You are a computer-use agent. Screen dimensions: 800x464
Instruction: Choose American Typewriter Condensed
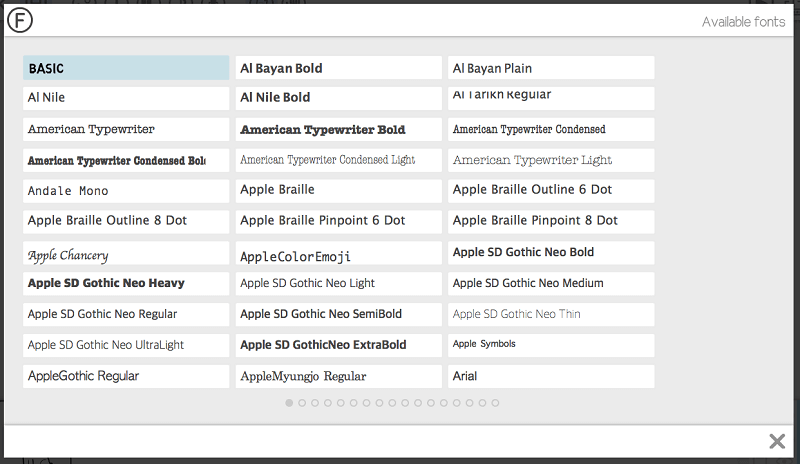pyautogui.click(x=551, y=130)
